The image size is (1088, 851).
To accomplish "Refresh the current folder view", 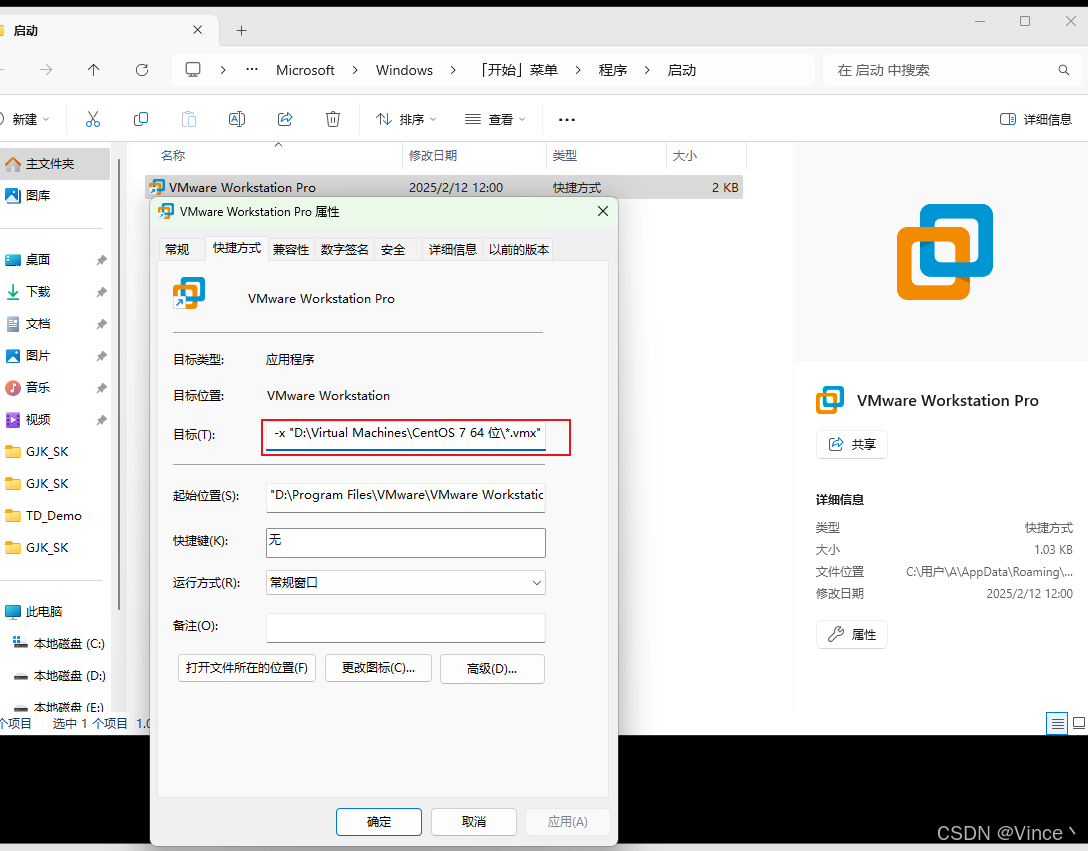I will 142,69.
